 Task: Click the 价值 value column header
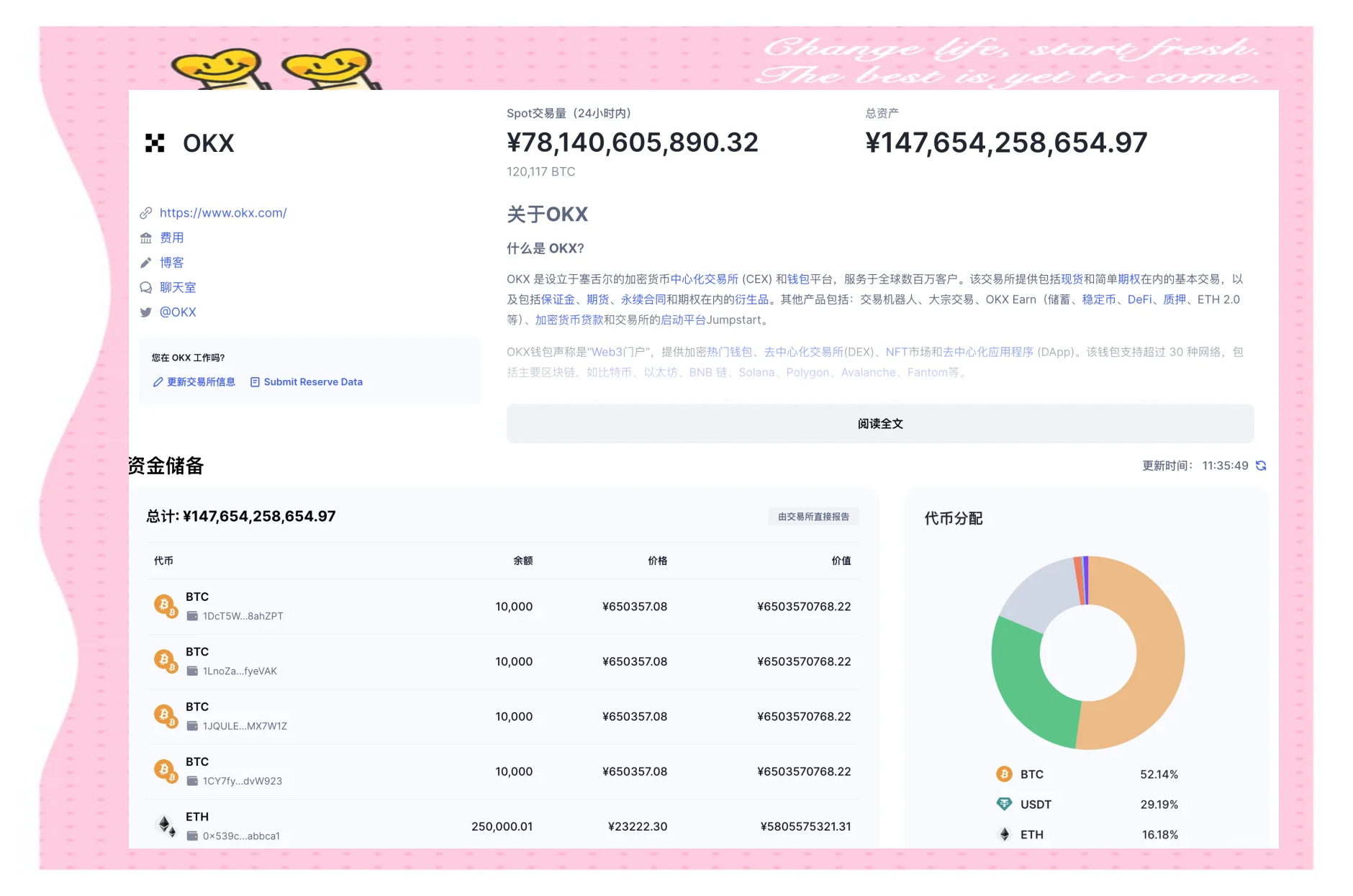tap(841, 561)
